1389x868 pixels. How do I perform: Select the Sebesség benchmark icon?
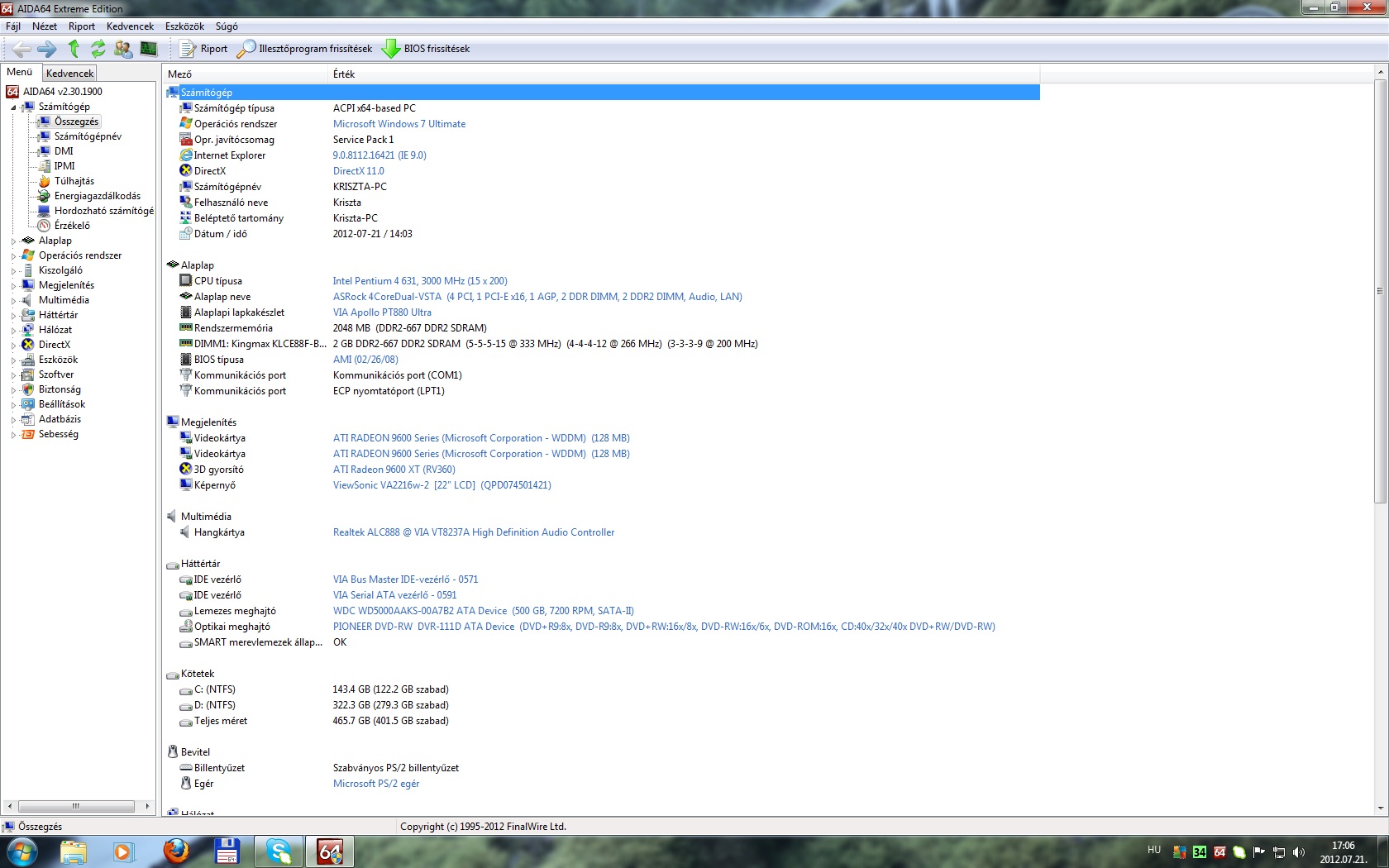(28, 434)
